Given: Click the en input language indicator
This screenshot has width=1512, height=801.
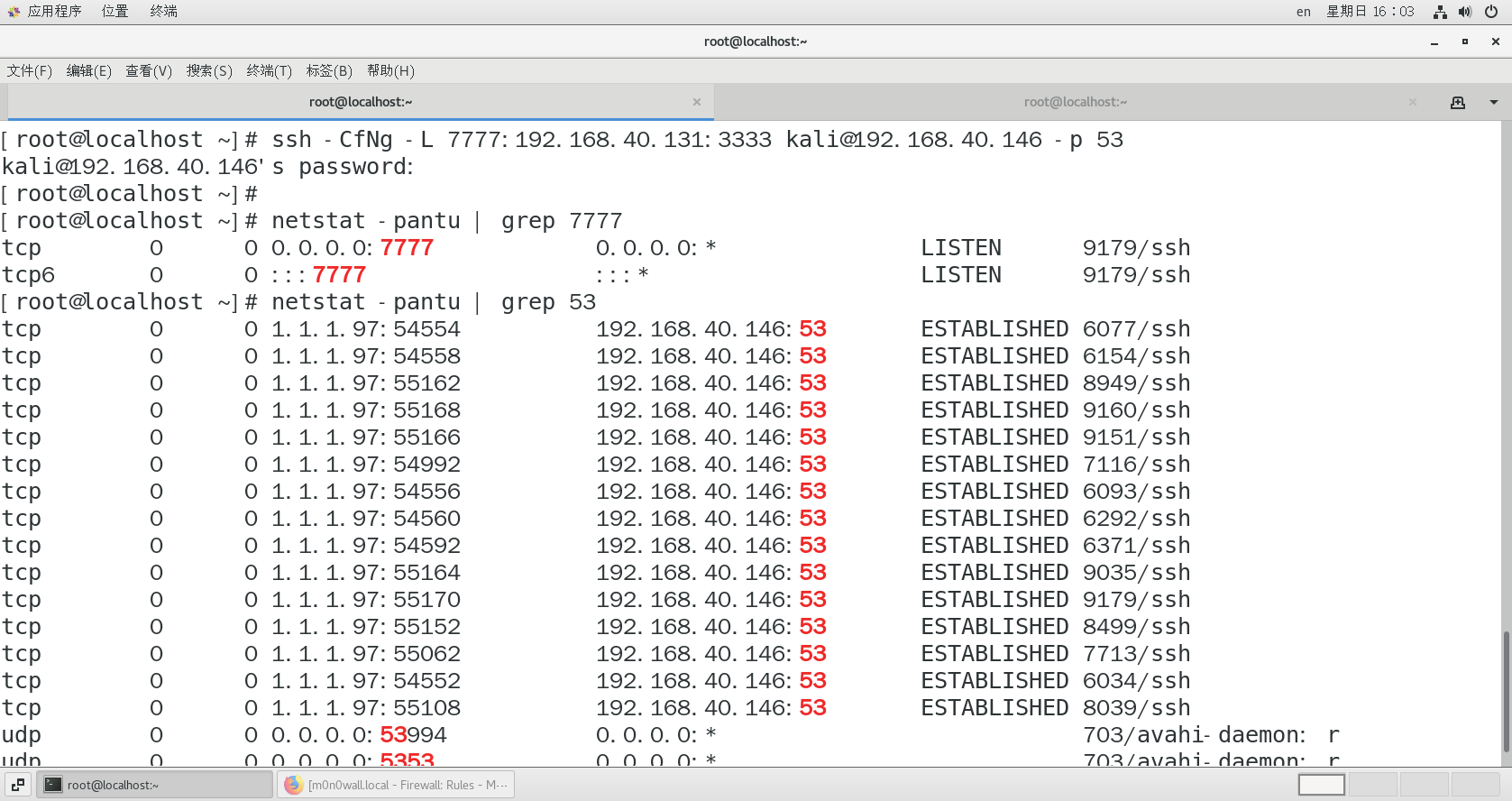Looking at the screenshot, I should pos(1304,12).
